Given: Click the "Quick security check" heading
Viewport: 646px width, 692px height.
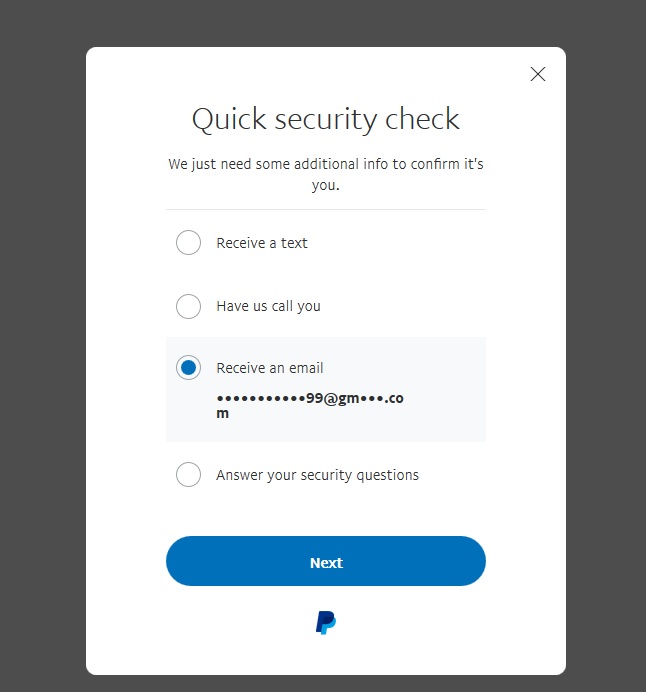Looking at the screenshot, I should coord(326,120).
